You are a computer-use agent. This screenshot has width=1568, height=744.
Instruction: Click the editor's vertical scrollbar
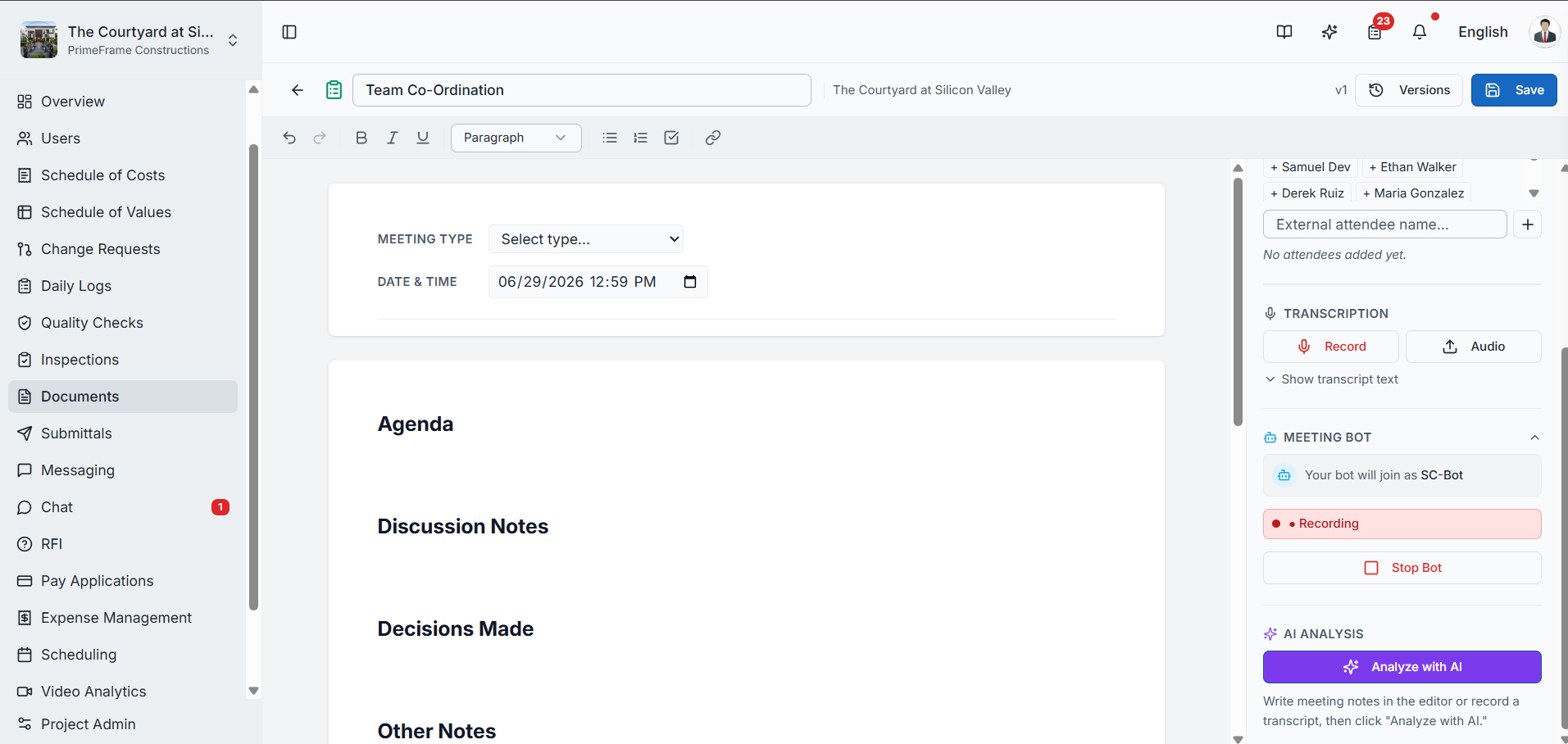pos(1238,302)
